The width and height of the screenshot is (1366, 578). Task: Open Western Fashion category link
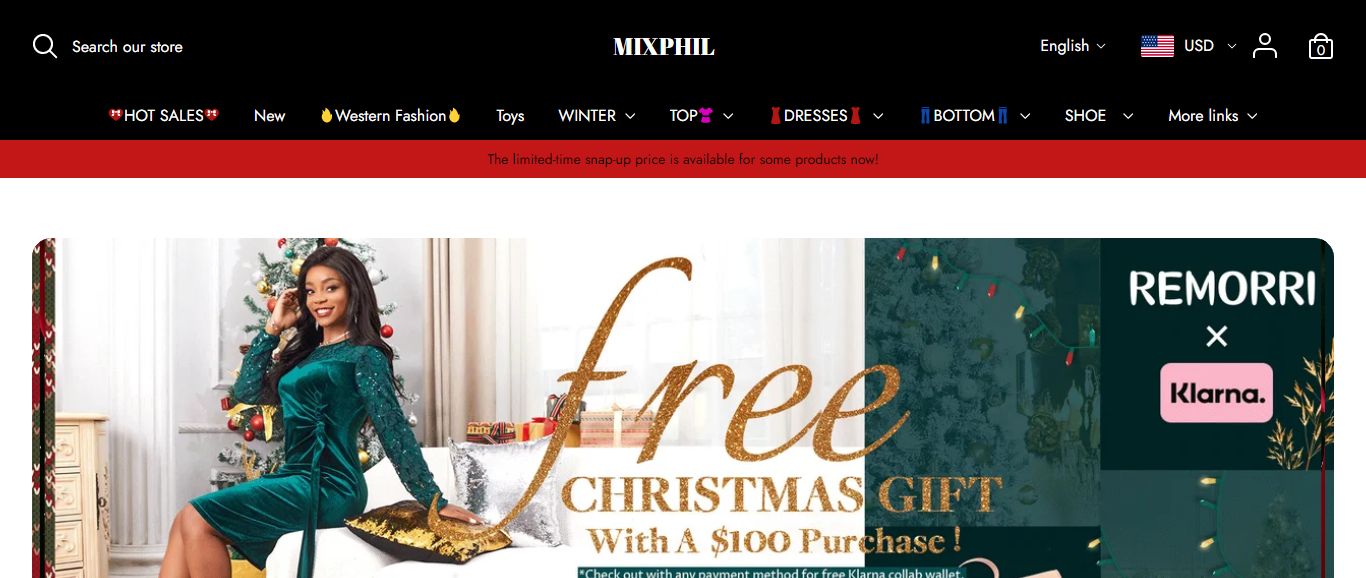pos(391,116)
